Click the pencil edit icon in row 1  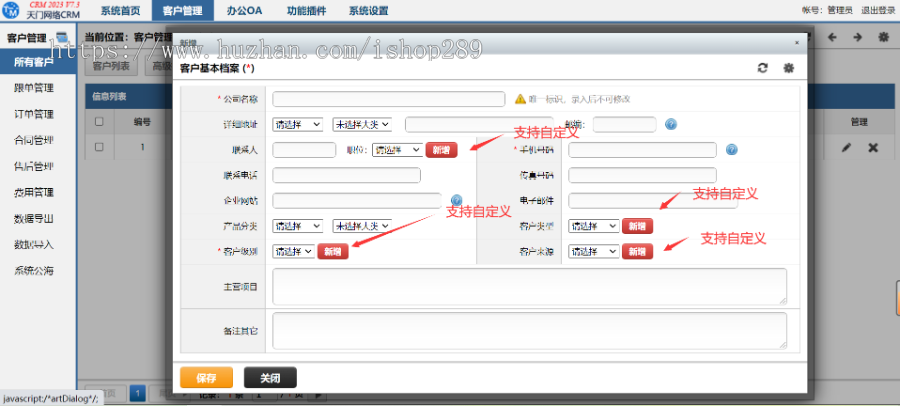coord(846,148)
